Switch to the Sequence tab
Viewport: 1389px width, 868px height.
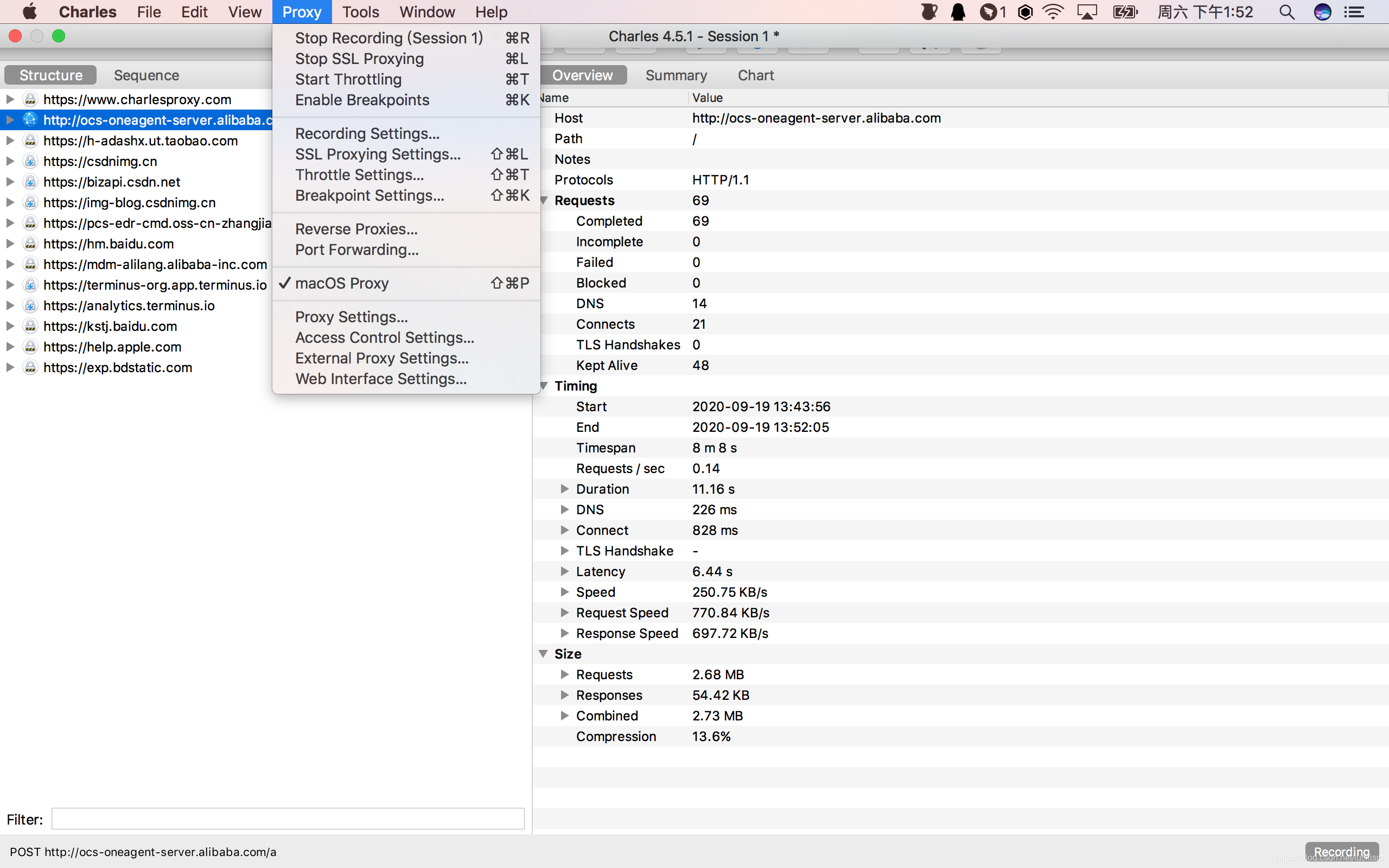point(146,75)
